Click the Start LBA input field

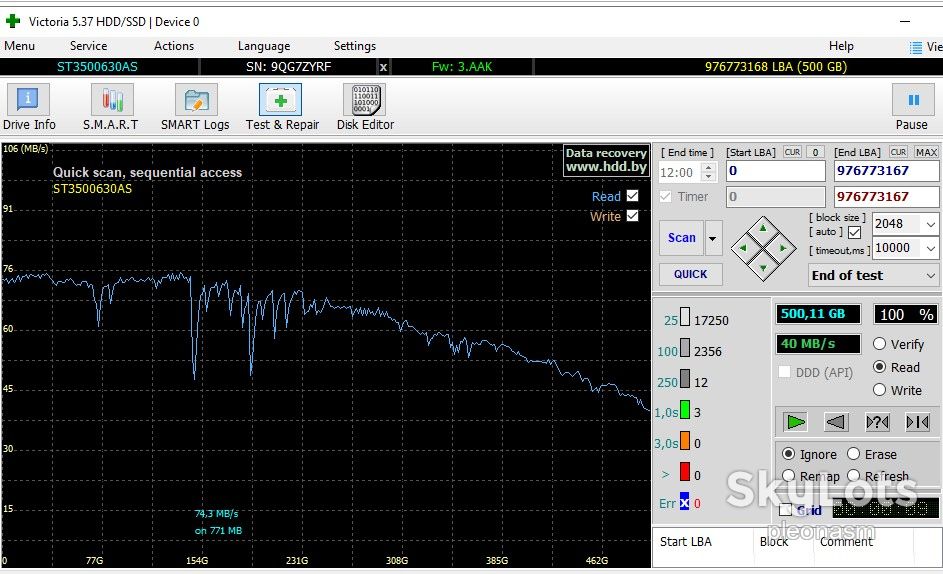(775, 171)
